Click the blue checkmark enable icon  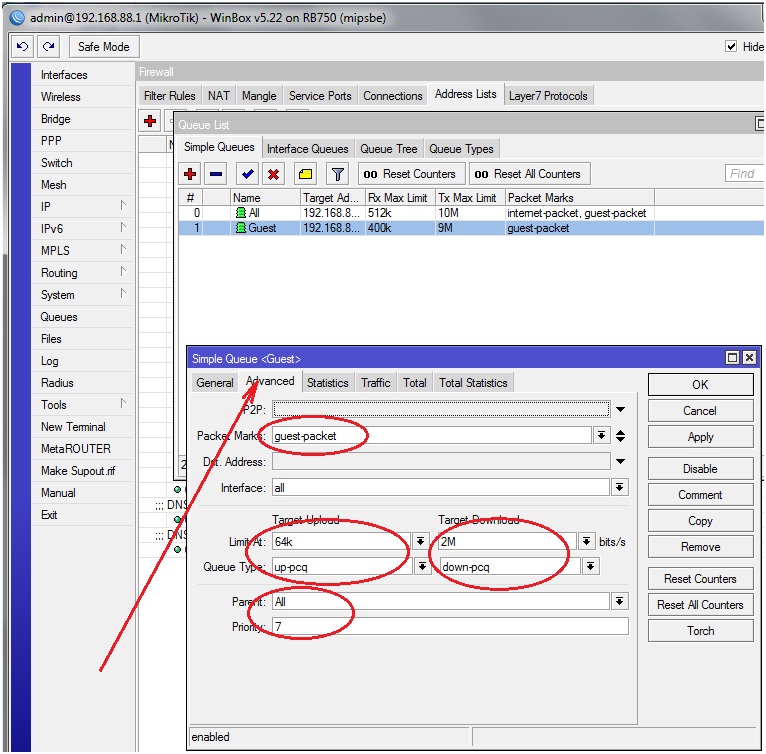point(248,174)
